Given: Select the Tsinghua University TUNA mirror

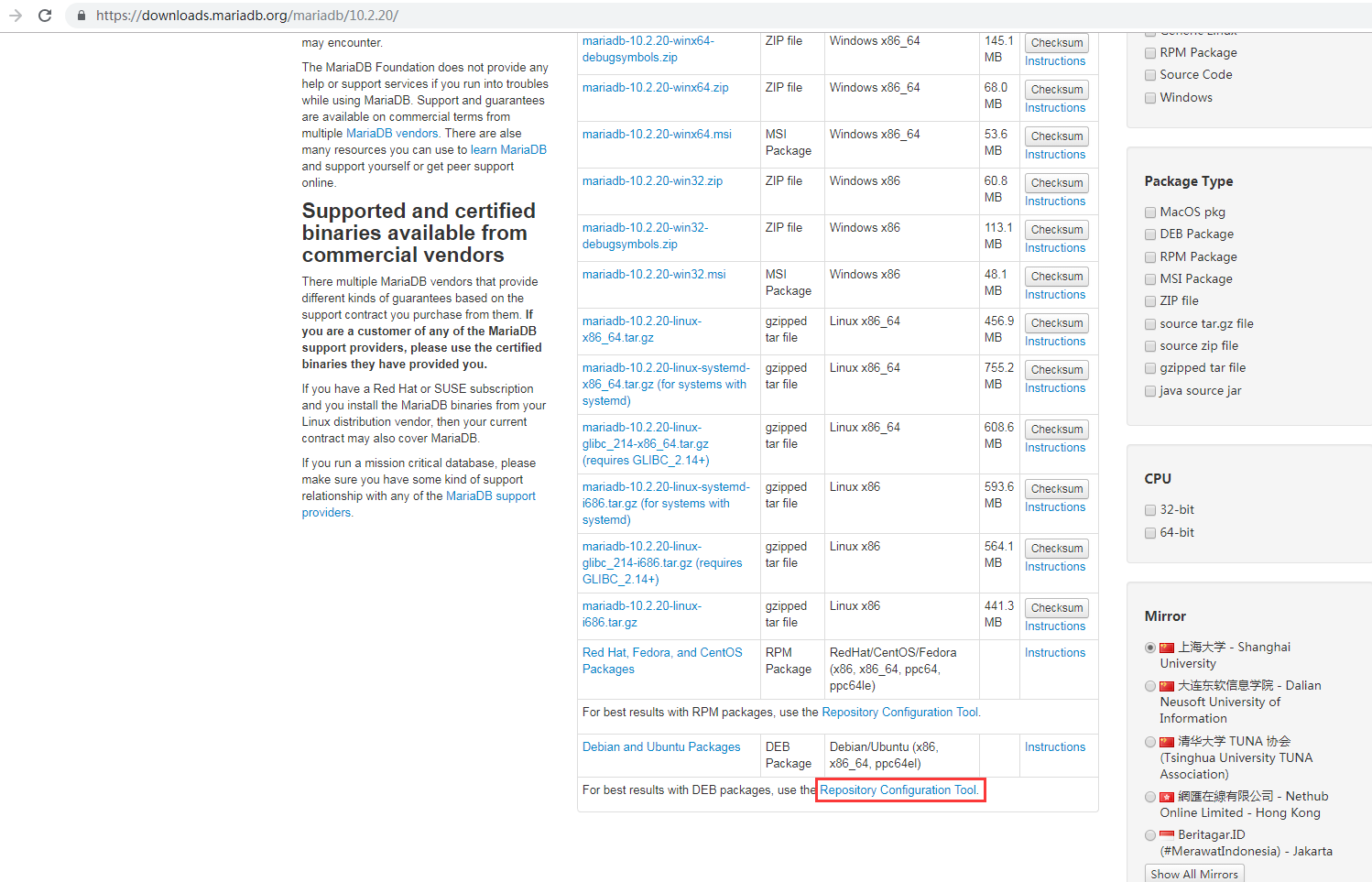Looking at the screenshot, I should point(1150,742).
